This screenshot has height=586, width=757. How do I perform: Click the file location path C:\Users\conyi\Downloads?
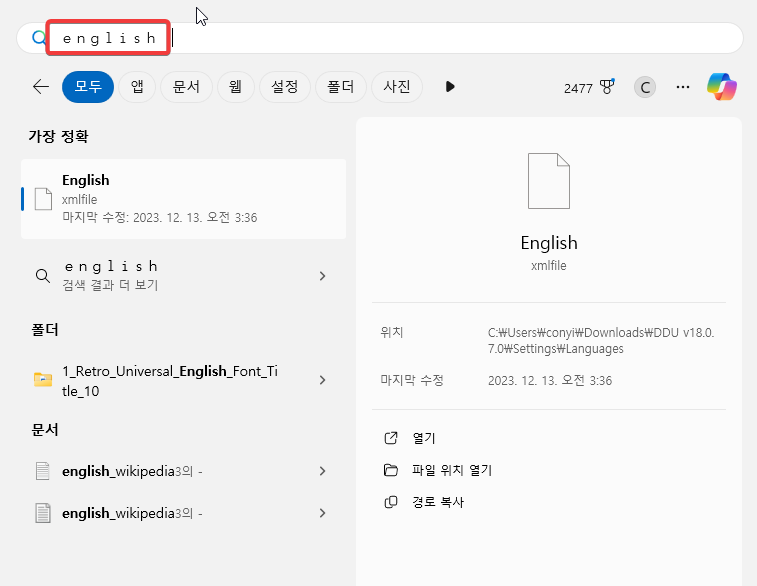click(x=601, y=341)
